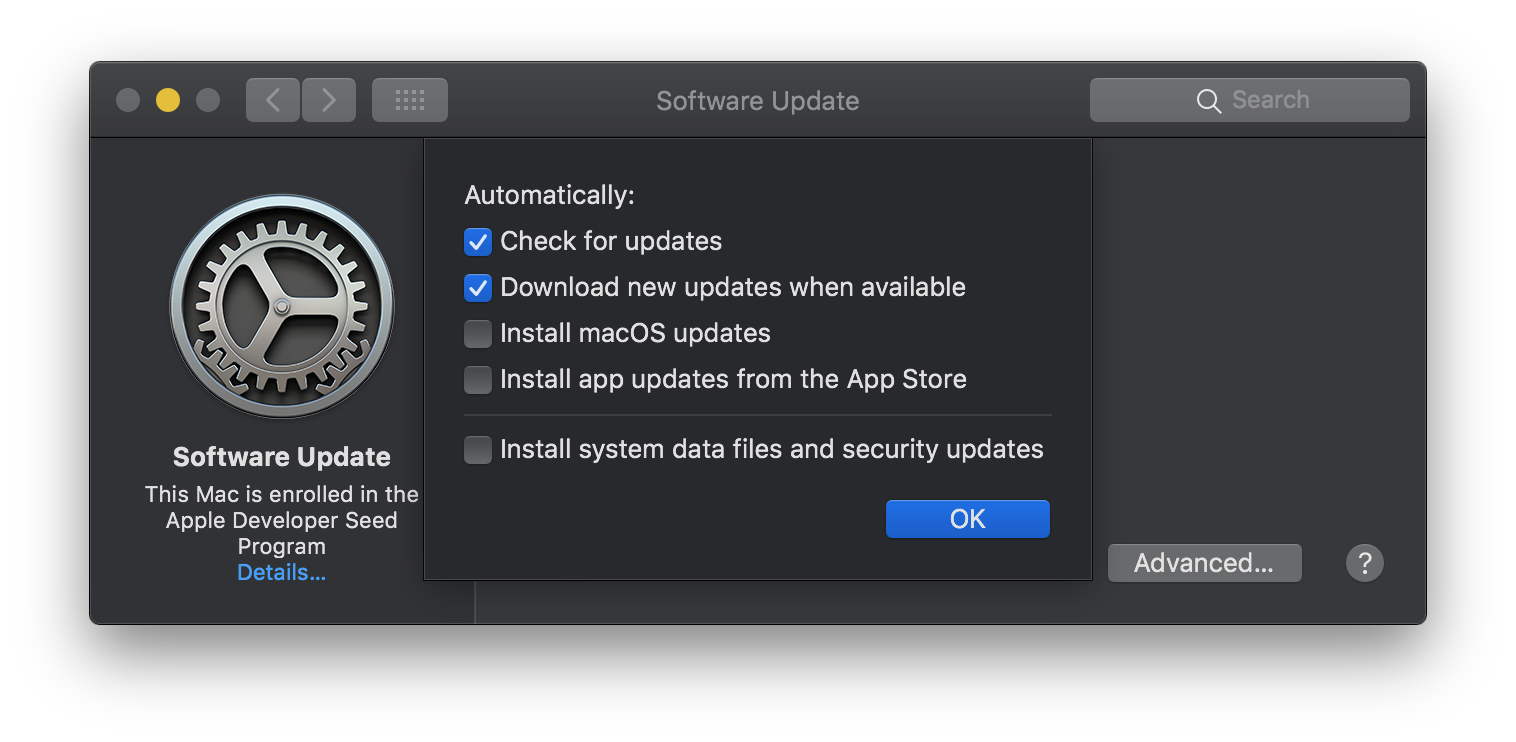Enable Install system data files checkbox

[478, 450]
